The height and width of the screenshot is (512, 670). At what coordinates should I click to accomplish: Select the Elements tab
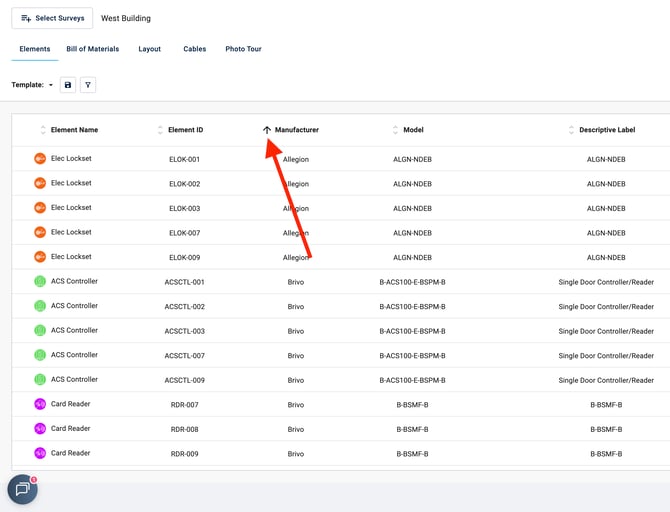point(35,49)
